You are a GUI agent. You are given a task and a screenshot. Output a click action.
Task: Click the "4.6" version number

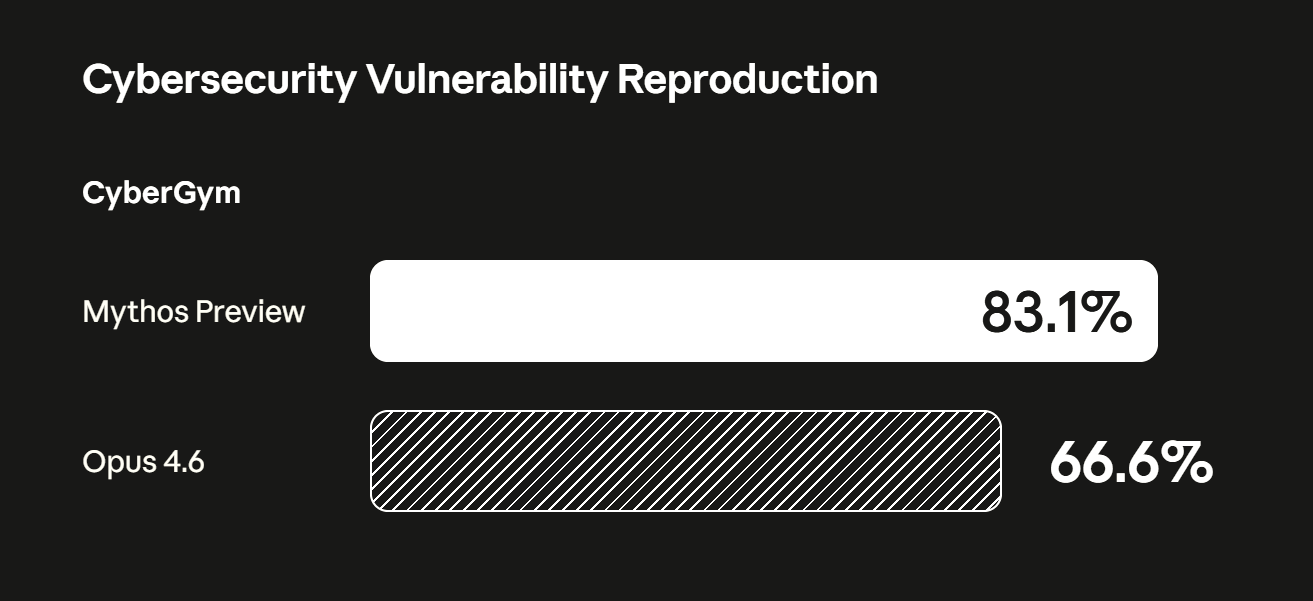(185, 462)
